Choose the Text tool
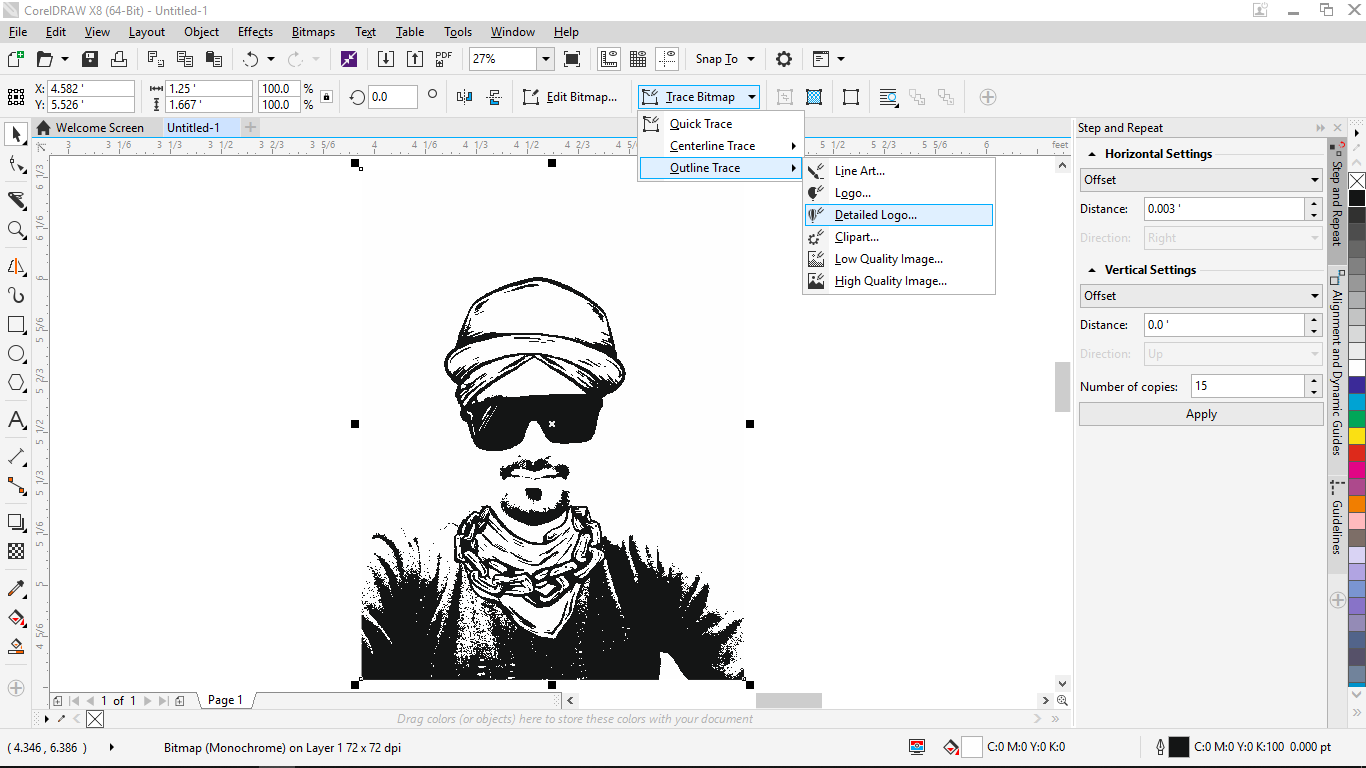The width and height of the screenshot is (1366, 768). (x=16, y=420)
